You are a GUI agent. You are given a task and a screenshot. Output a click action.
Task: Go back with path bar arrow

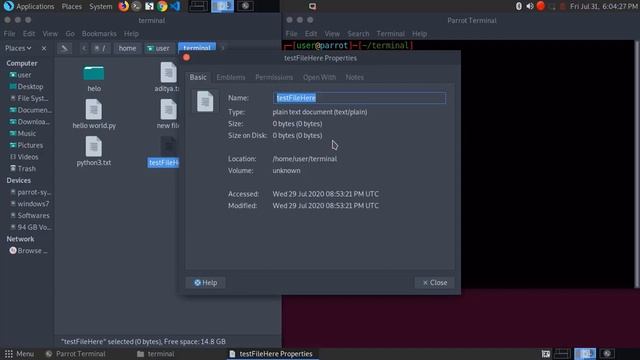tap(84, 48)
